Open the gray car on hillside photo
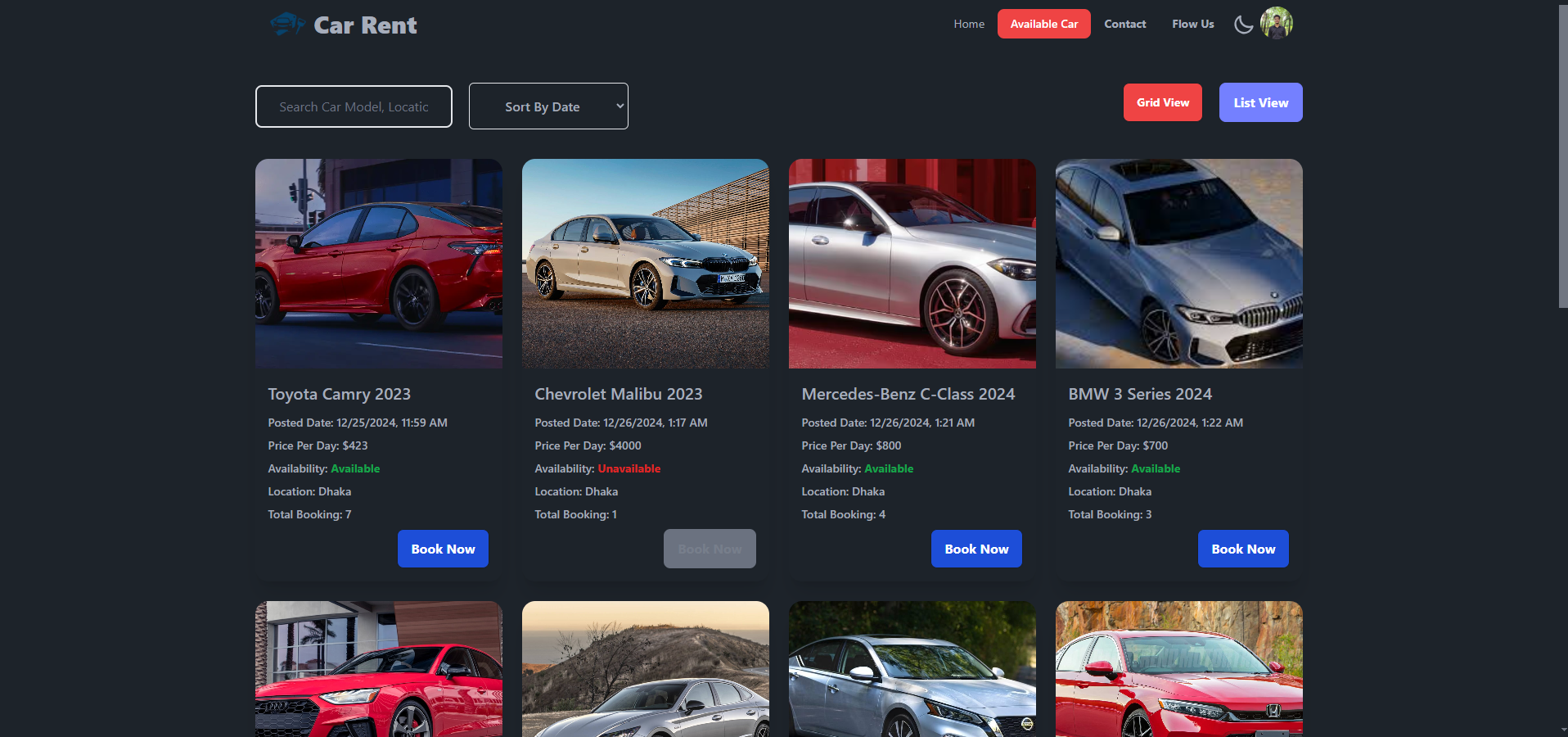 (646, 669)
